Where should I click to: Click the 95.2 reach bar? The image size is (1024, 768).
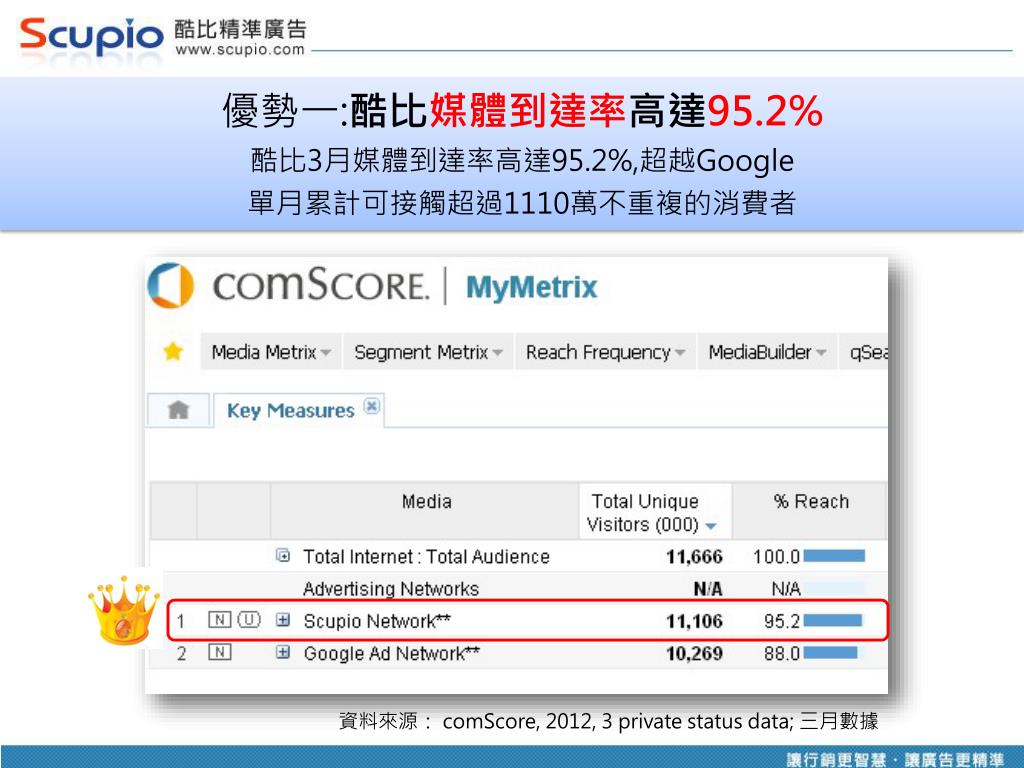833,620
